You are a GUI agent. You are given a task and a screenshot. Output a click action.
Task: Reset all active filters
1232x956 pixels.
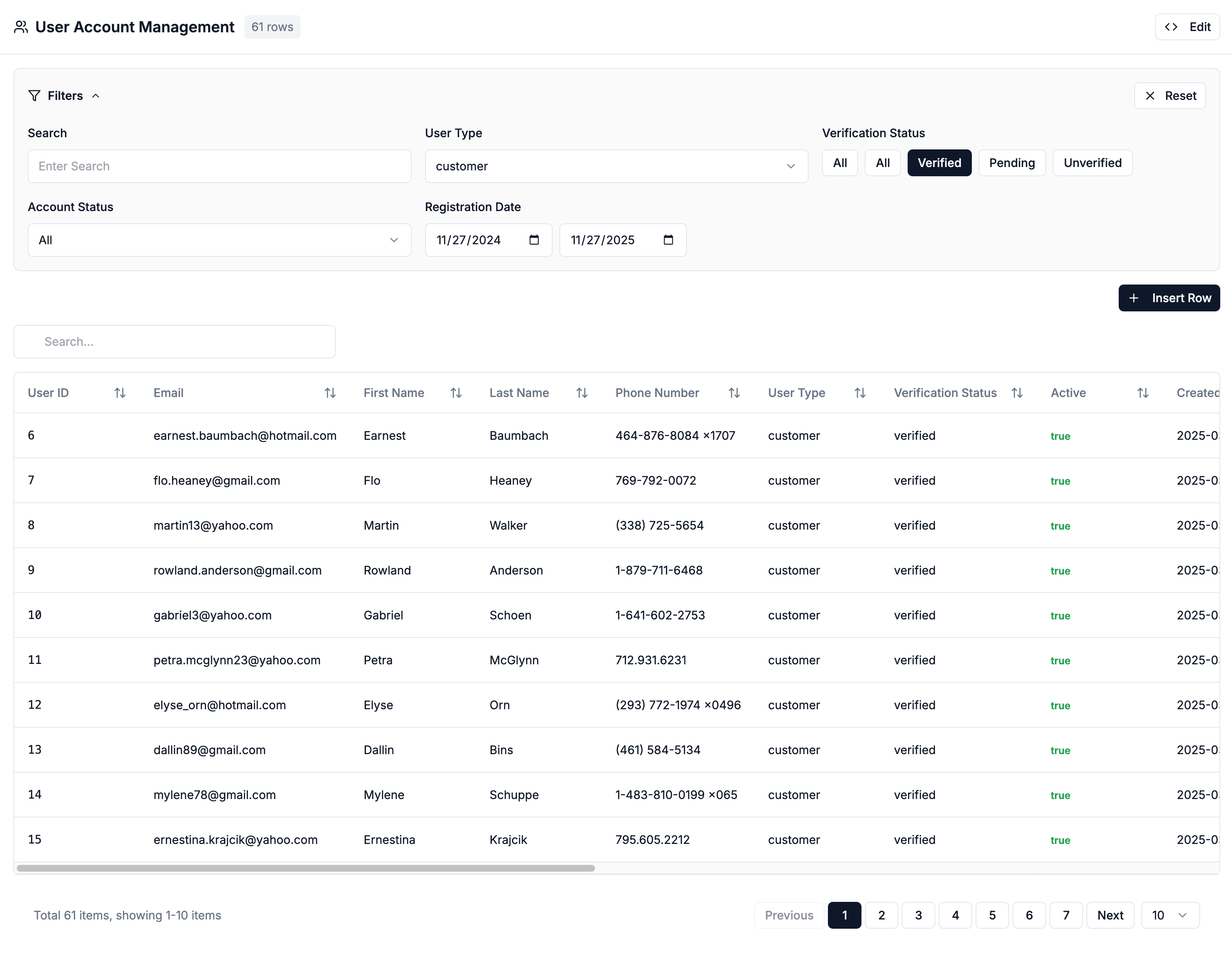click(x=1170, y=95)
